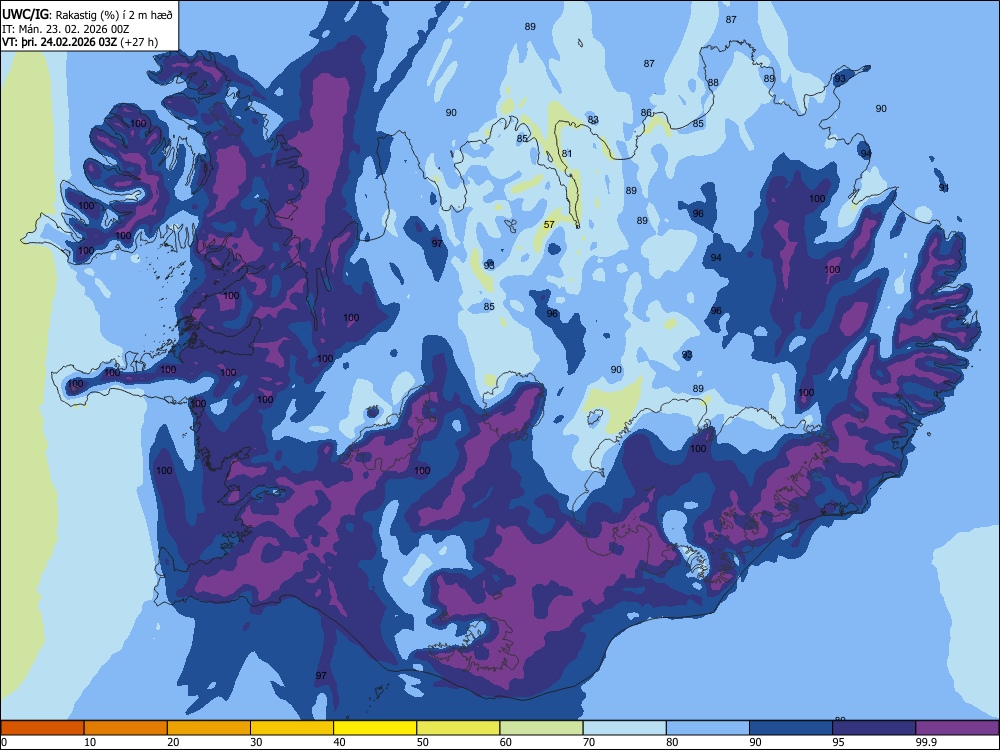
Task: Pick the 50–60 yellow-green legend swatch
Action: click(458, 728)
